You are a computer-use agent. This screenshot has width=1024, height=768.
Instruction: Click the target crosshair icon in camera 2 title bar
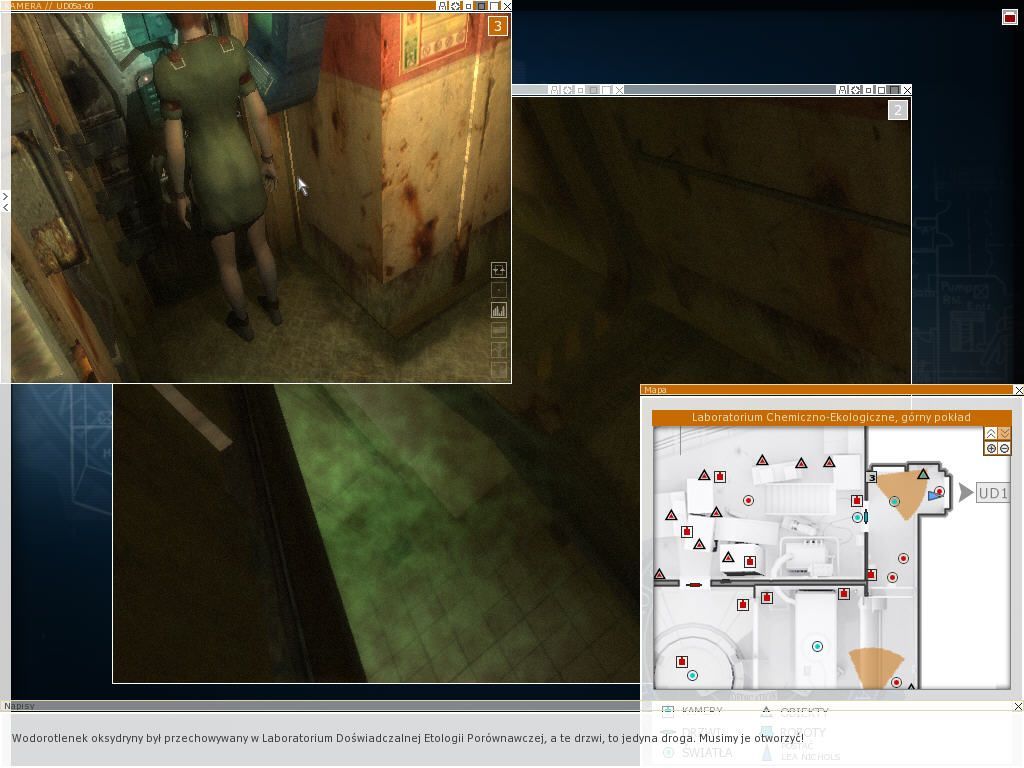[856, 90]
